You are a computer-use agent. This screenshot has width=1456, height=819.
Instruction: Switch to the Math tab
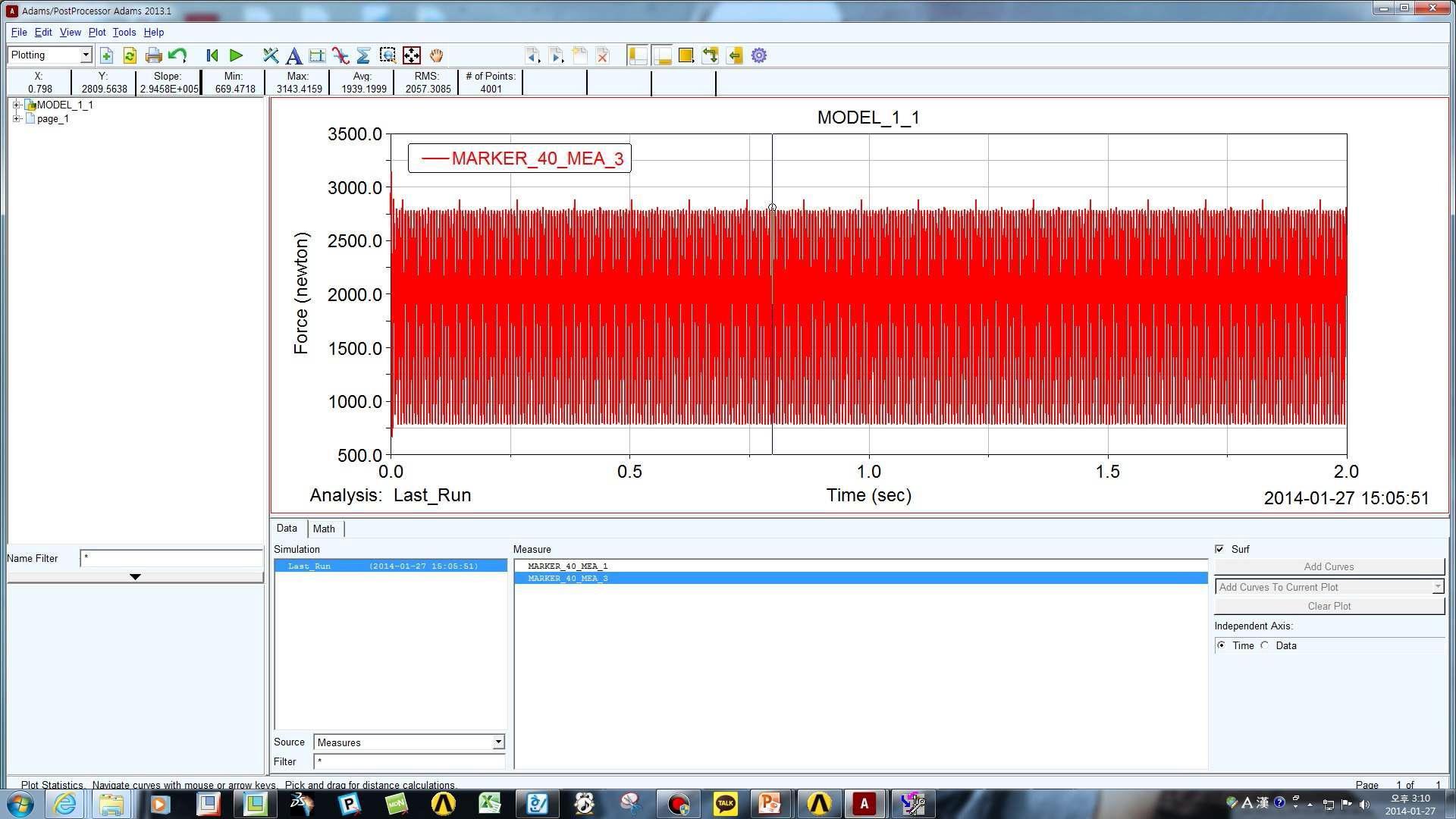pos(324,529)
